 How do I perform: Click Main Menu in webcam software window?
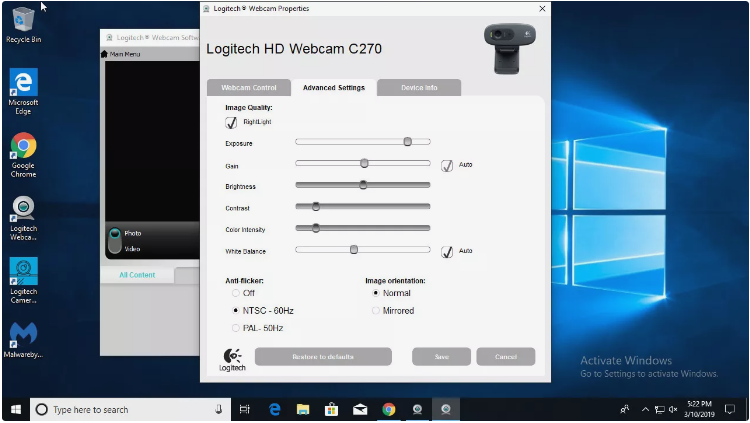point(125,54)
